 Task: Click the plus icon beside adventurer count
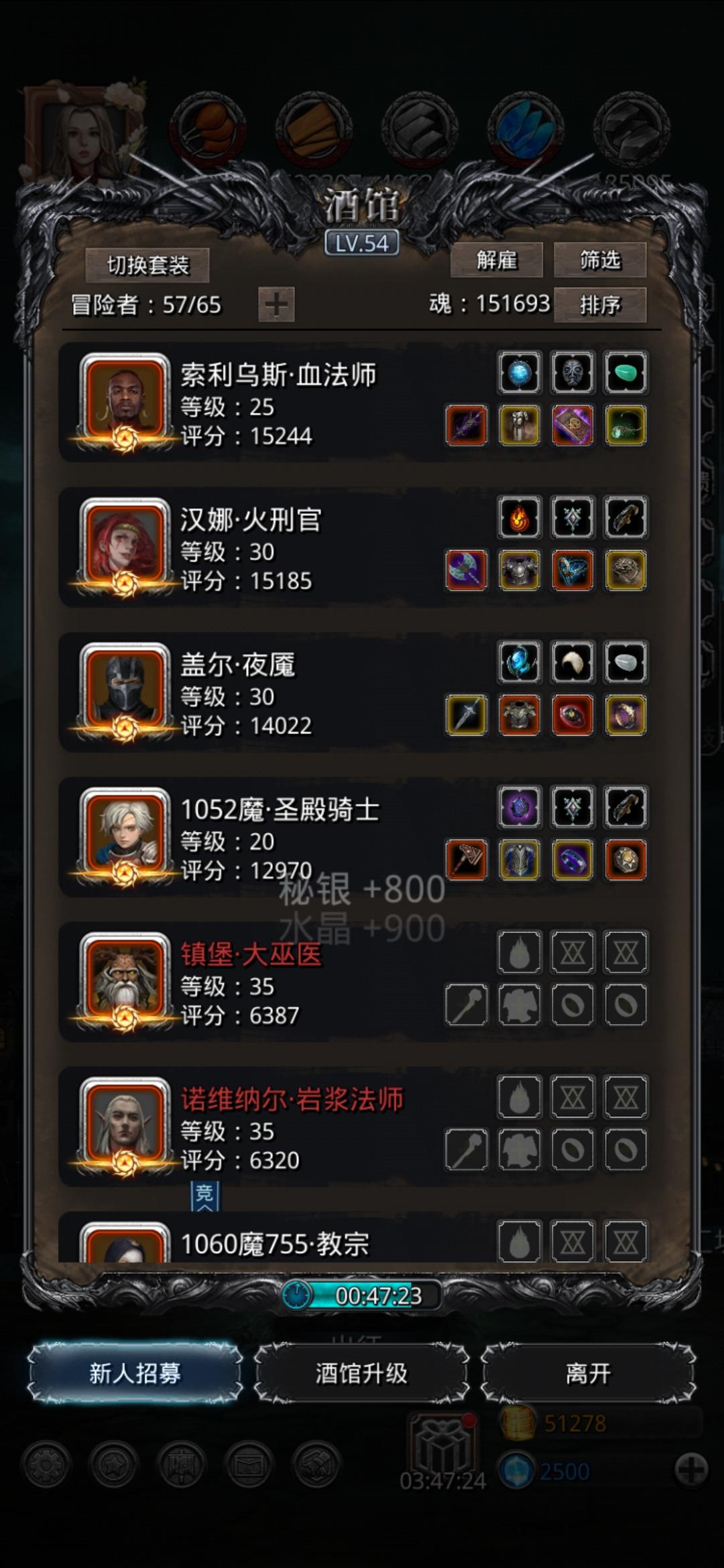(276, 305)
